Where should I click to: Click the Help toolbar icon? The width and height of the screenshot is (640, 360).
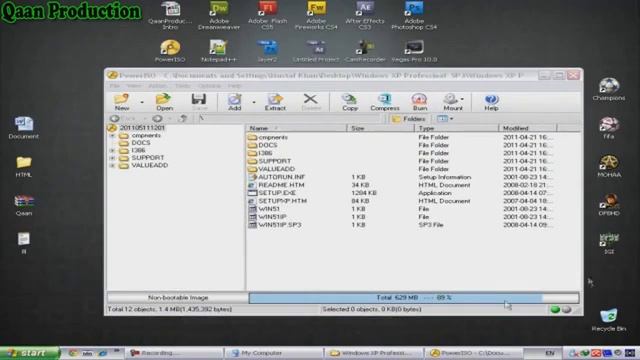pyautogui.click(x=491, y=102)
